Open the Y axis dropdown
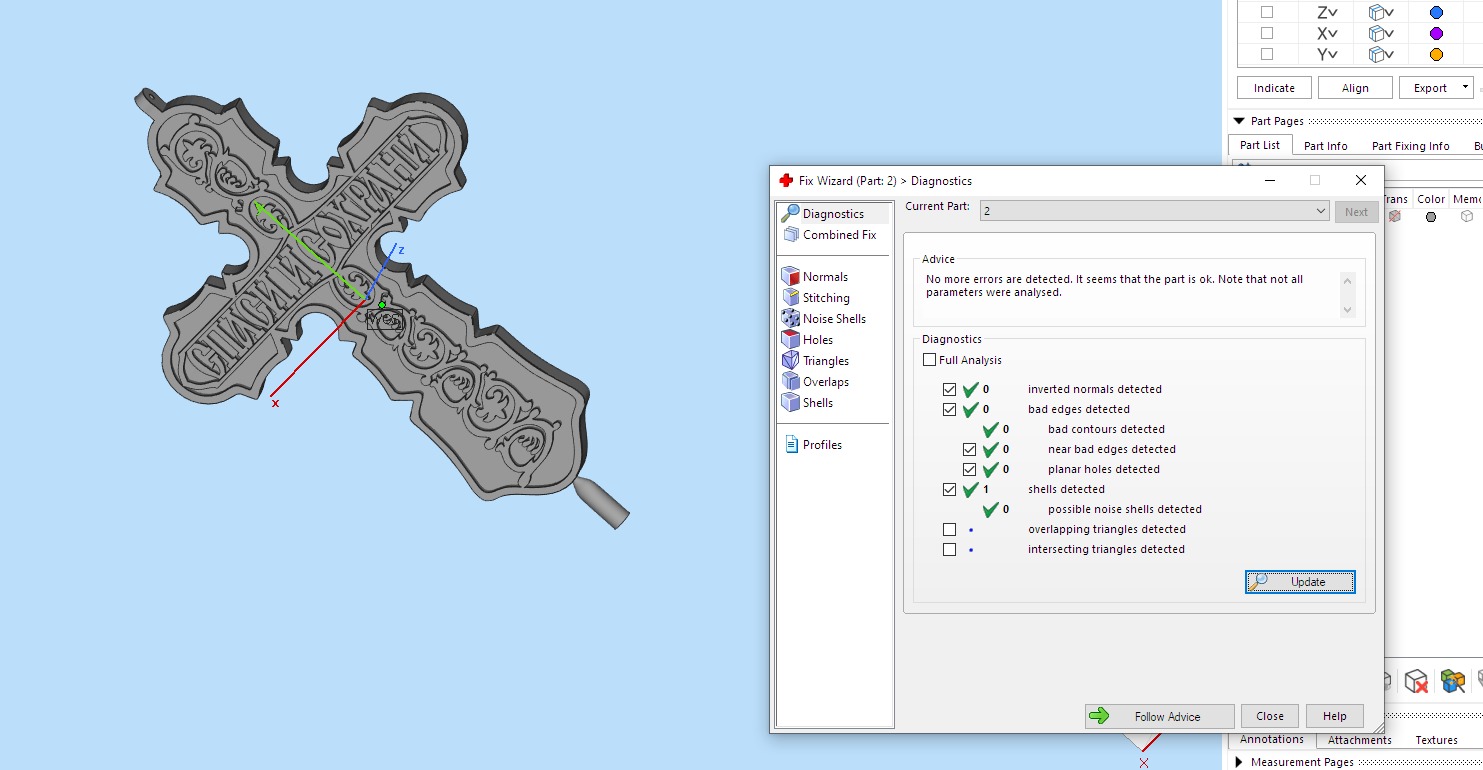 (x=1327, y=54)
